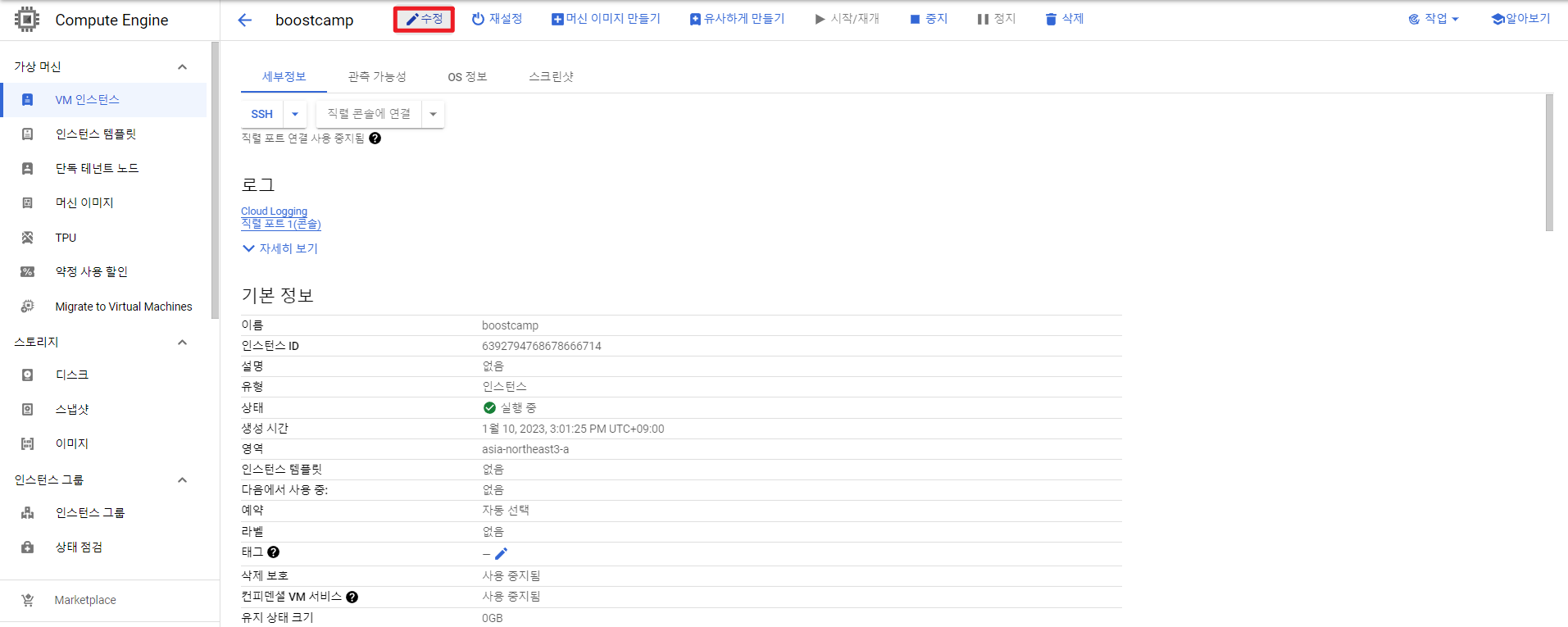Click the 스냅샷 sidebar icon
Viewport: 1568px width, 627px height.
[x=28, y=410]
